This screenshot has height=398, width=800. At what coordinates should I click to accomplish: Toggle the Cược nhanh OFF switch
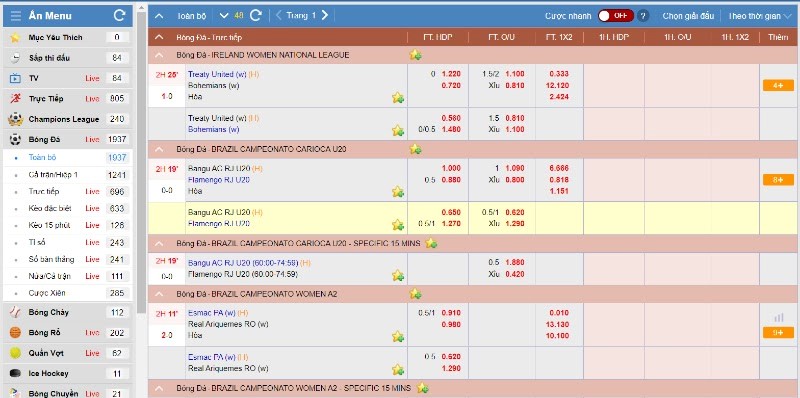[616, 16]
